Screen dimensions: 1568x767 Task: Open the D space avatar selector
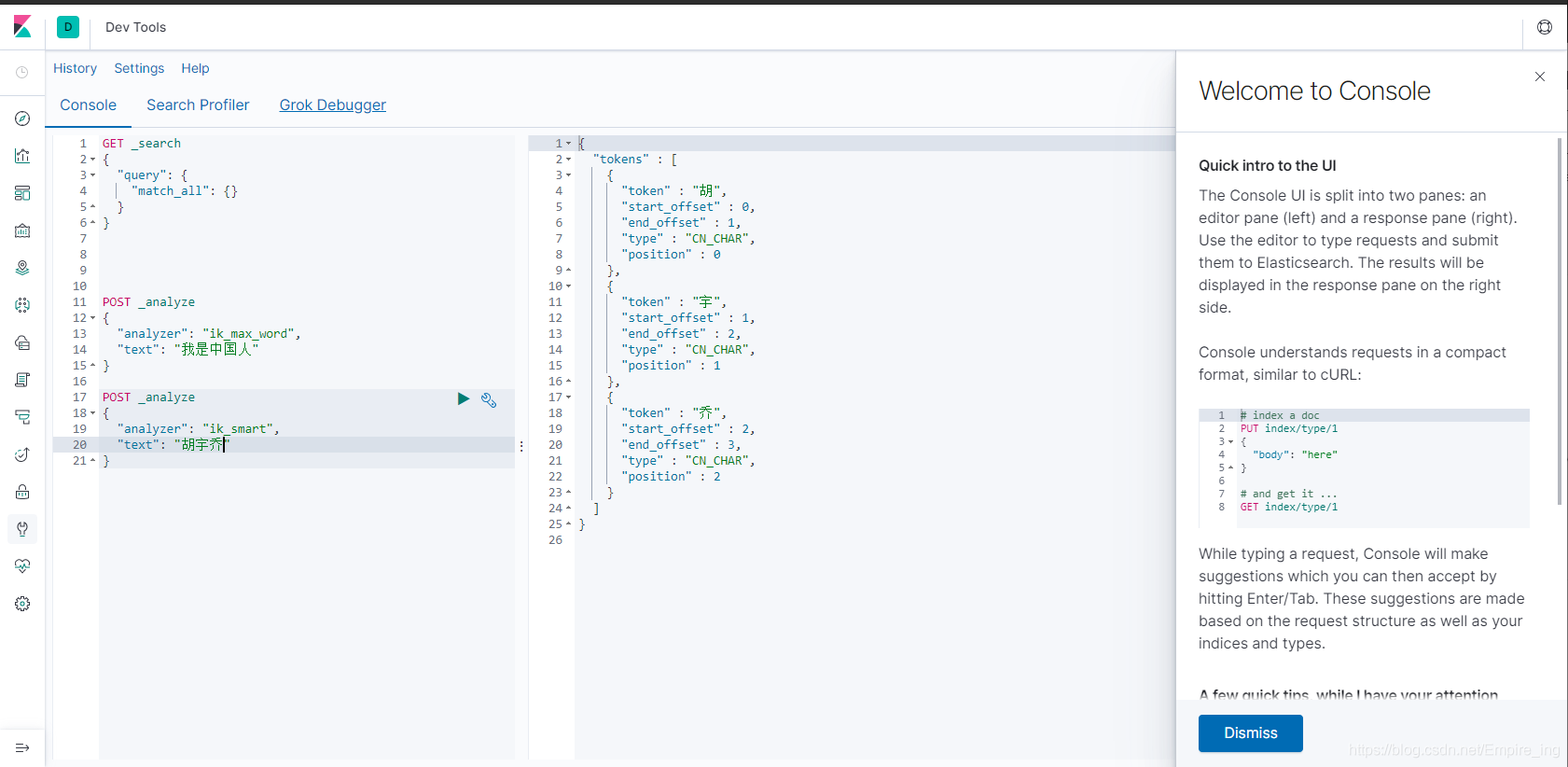[x=68, y=27]
